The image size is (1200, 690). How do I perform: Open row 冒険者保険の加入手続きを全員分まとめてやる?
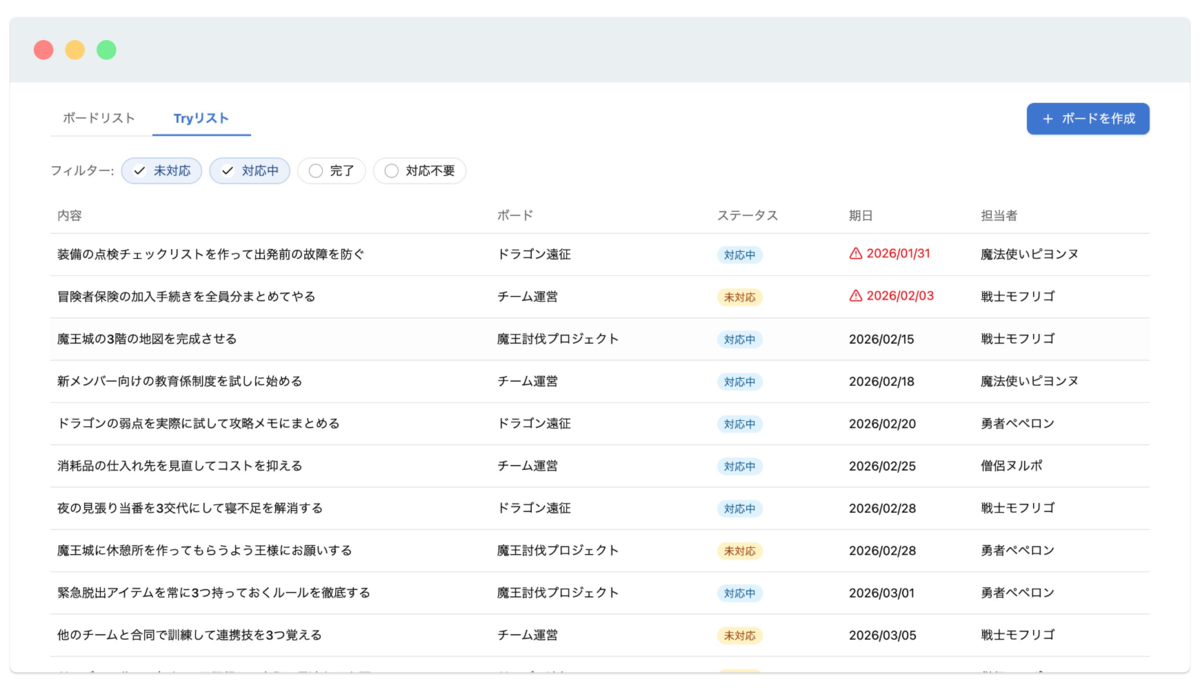[x=600, y=297]
